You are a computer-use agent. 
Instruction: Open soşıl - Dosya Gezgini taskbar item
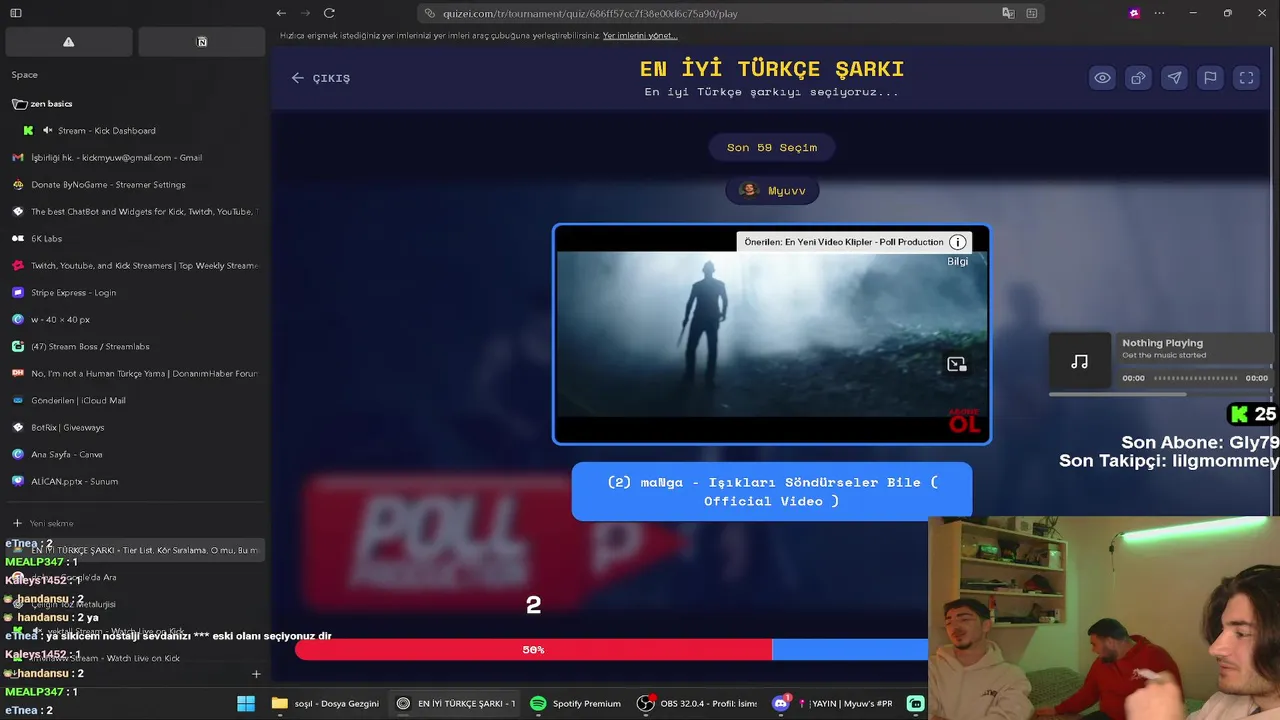tap(326, 704)
